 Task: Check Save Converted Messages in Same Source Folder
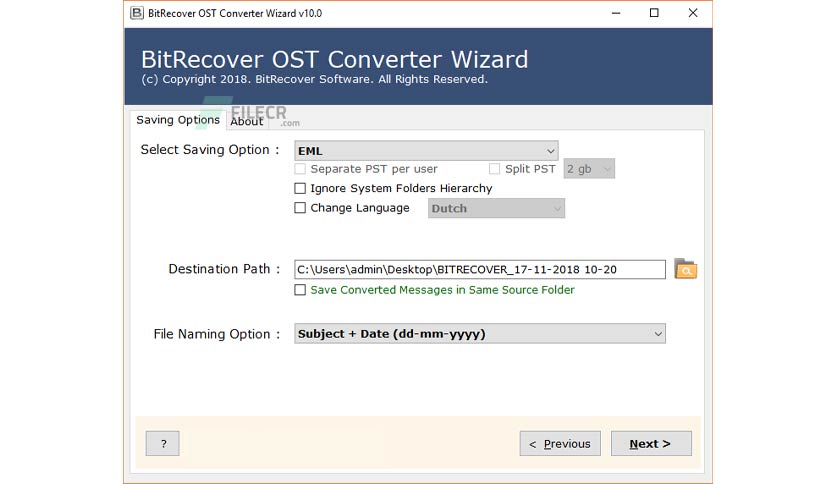point(300,289)
